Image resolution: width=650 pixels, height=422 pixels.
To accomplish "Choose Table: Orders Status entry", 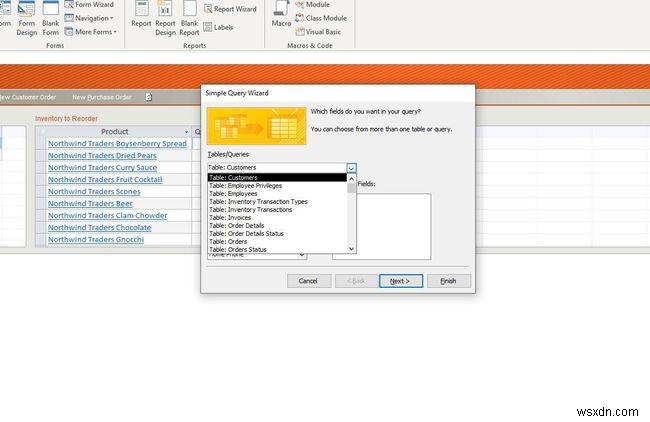I will 277,250.
